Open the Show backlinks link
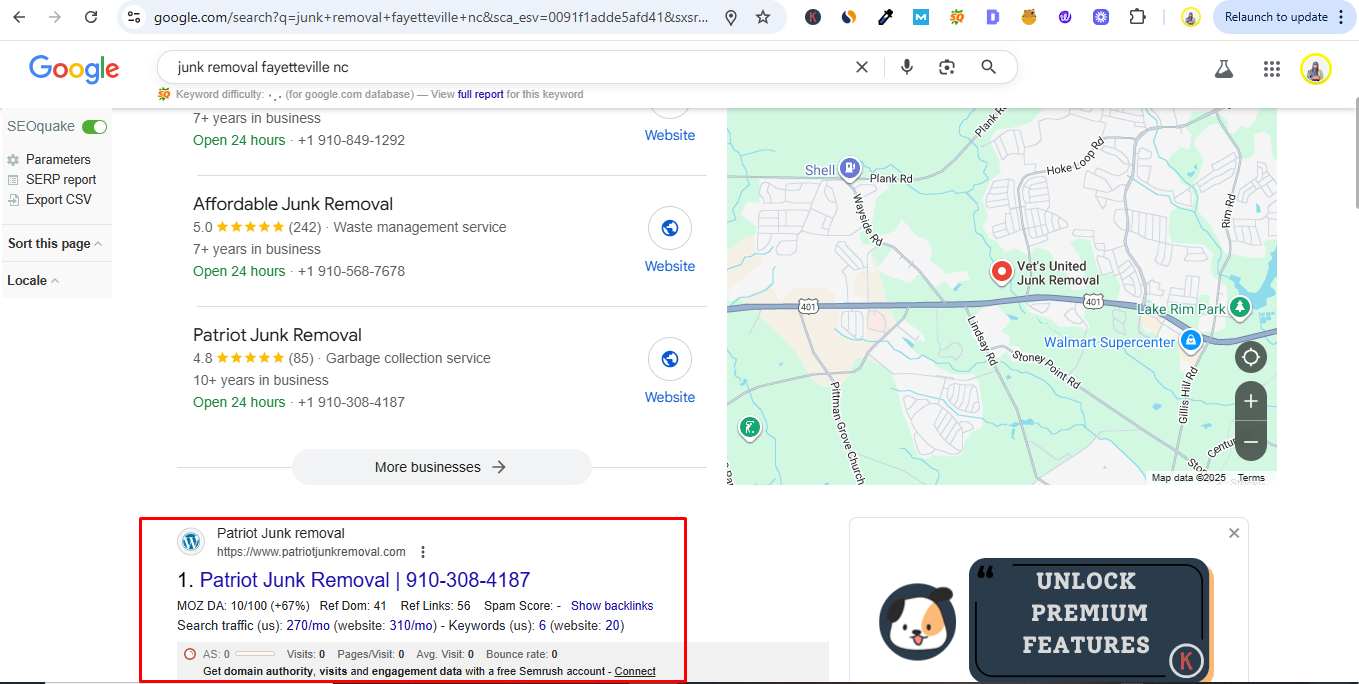The image size is (1359, 684). point(612,606)
